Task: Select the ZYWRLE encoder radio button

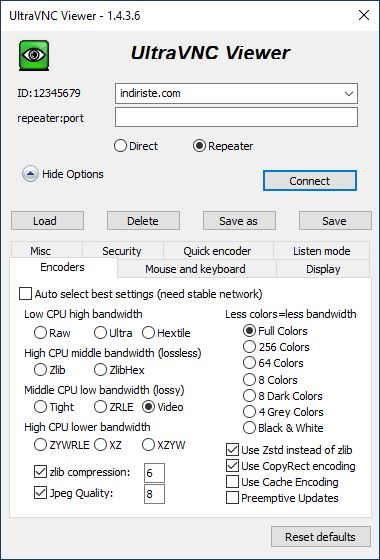Action: (x=40, y=445)
